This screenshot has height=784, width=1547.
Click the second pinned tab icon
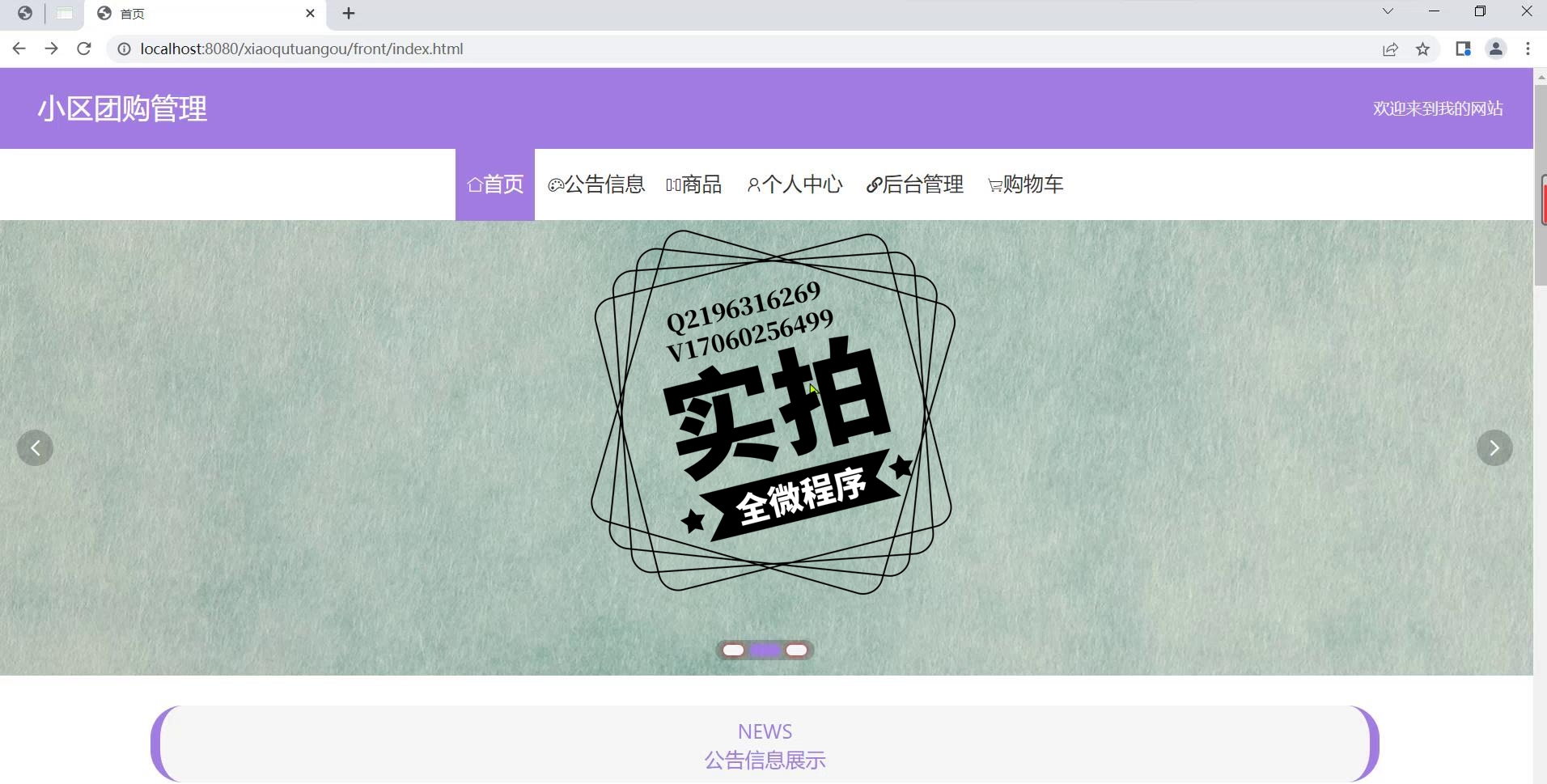(65, 13)
